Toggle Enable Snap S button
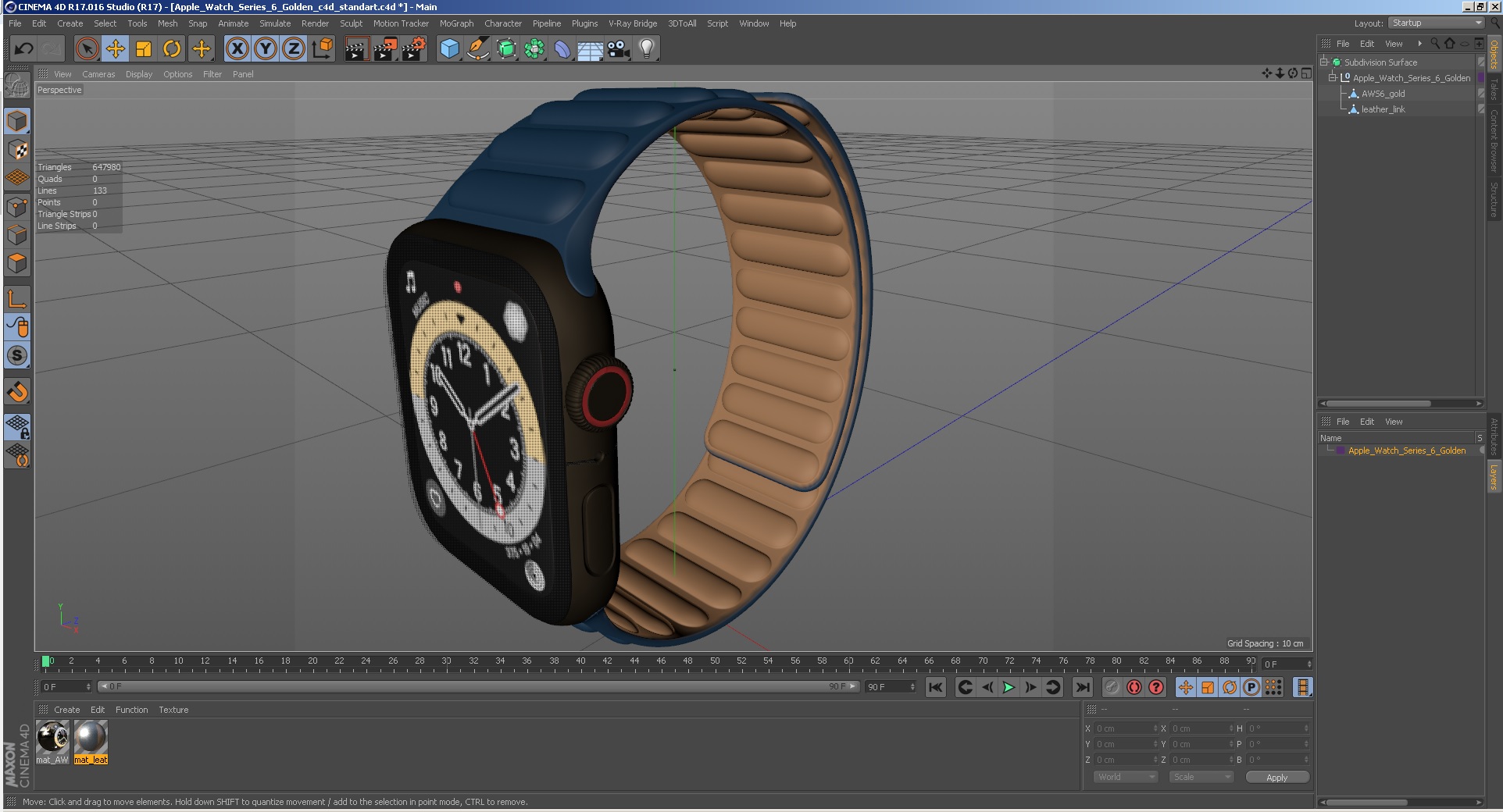Screen dimensions: 1503x812 [17, 355]
